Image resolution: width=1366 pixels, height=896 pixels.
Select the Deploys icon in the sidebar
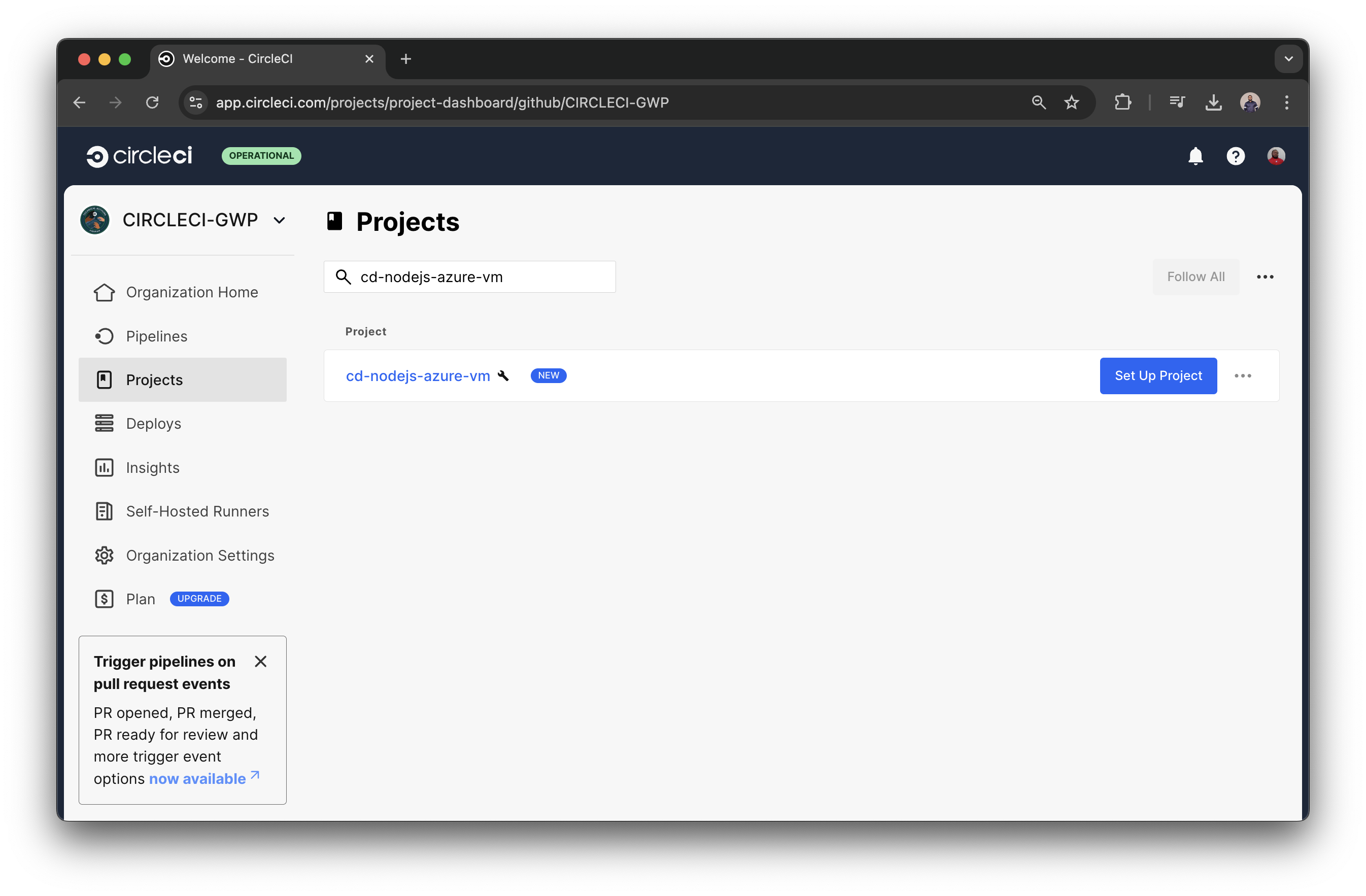(104, 423)
